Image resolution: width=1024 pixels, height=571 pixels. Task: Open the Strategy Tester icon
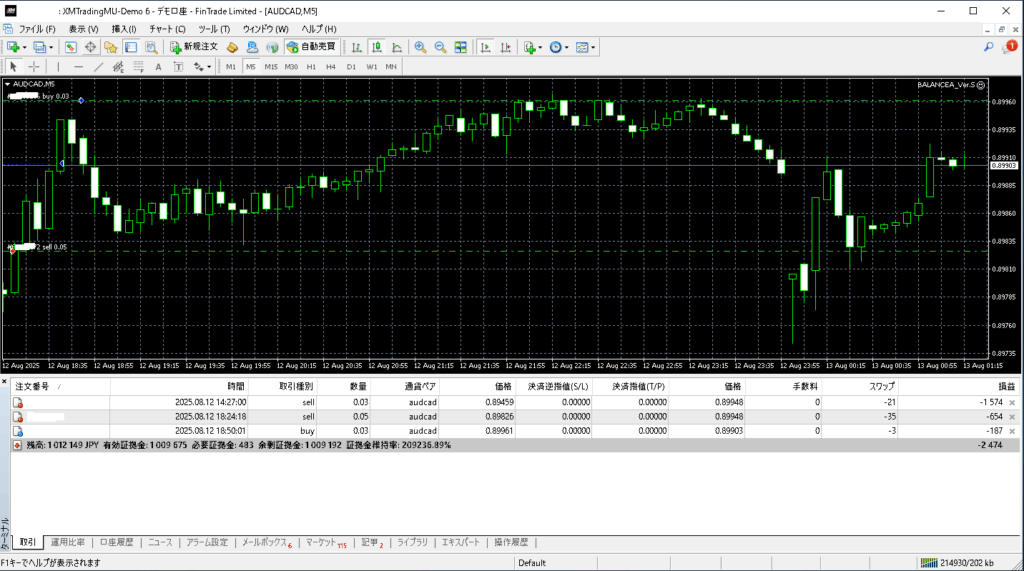click(151, 47)
